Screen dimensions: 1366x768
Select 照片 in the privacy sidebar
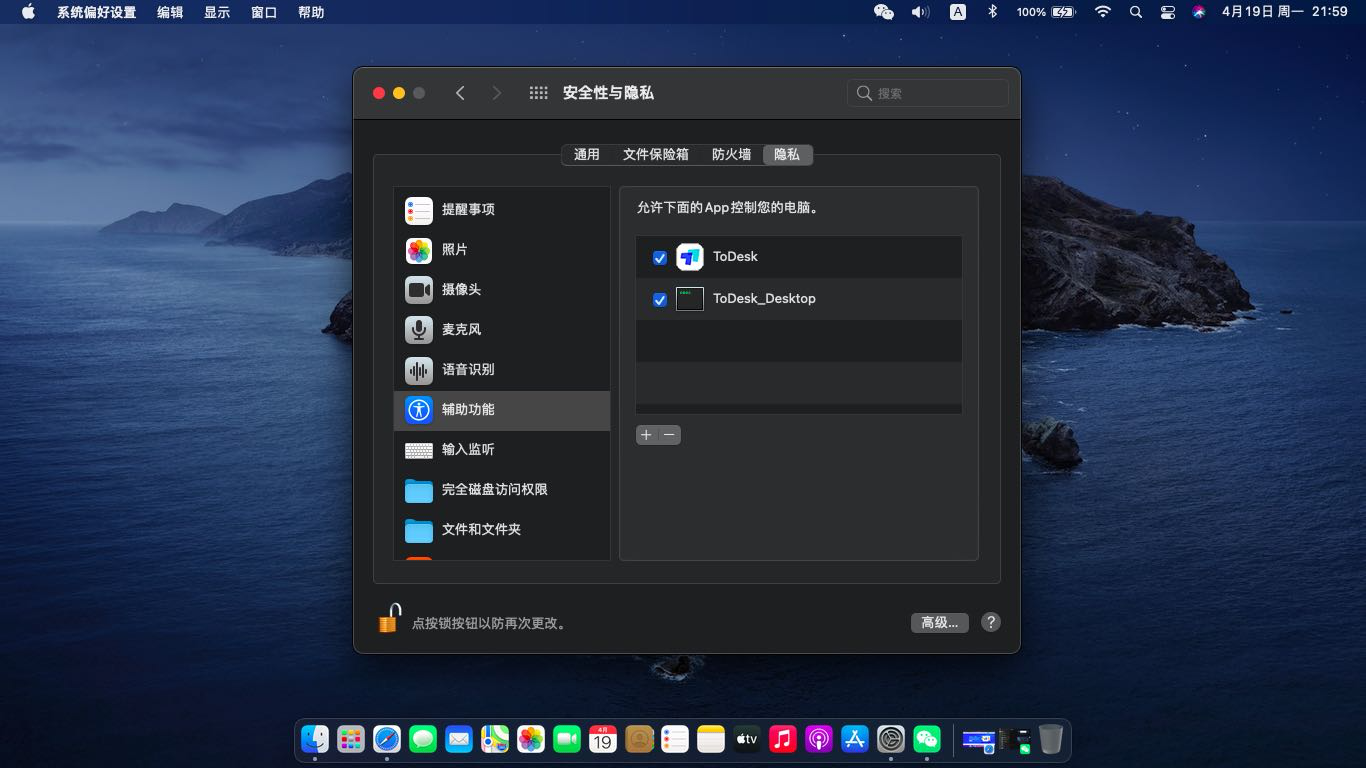tap(502, 250)
